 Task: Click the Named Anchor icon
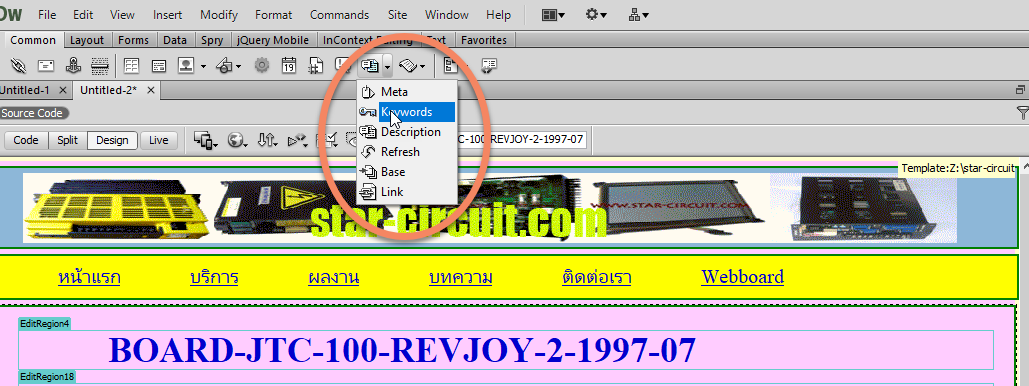click(73, 65)
